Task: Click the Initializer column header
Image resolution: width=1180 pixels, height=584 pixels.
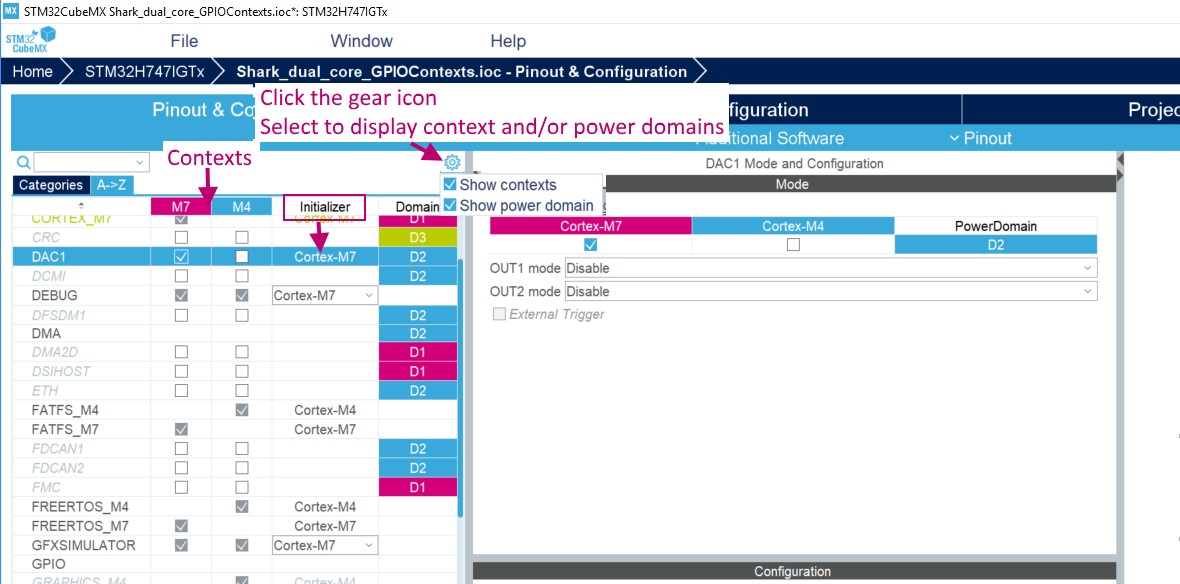Action: [324, 206]
